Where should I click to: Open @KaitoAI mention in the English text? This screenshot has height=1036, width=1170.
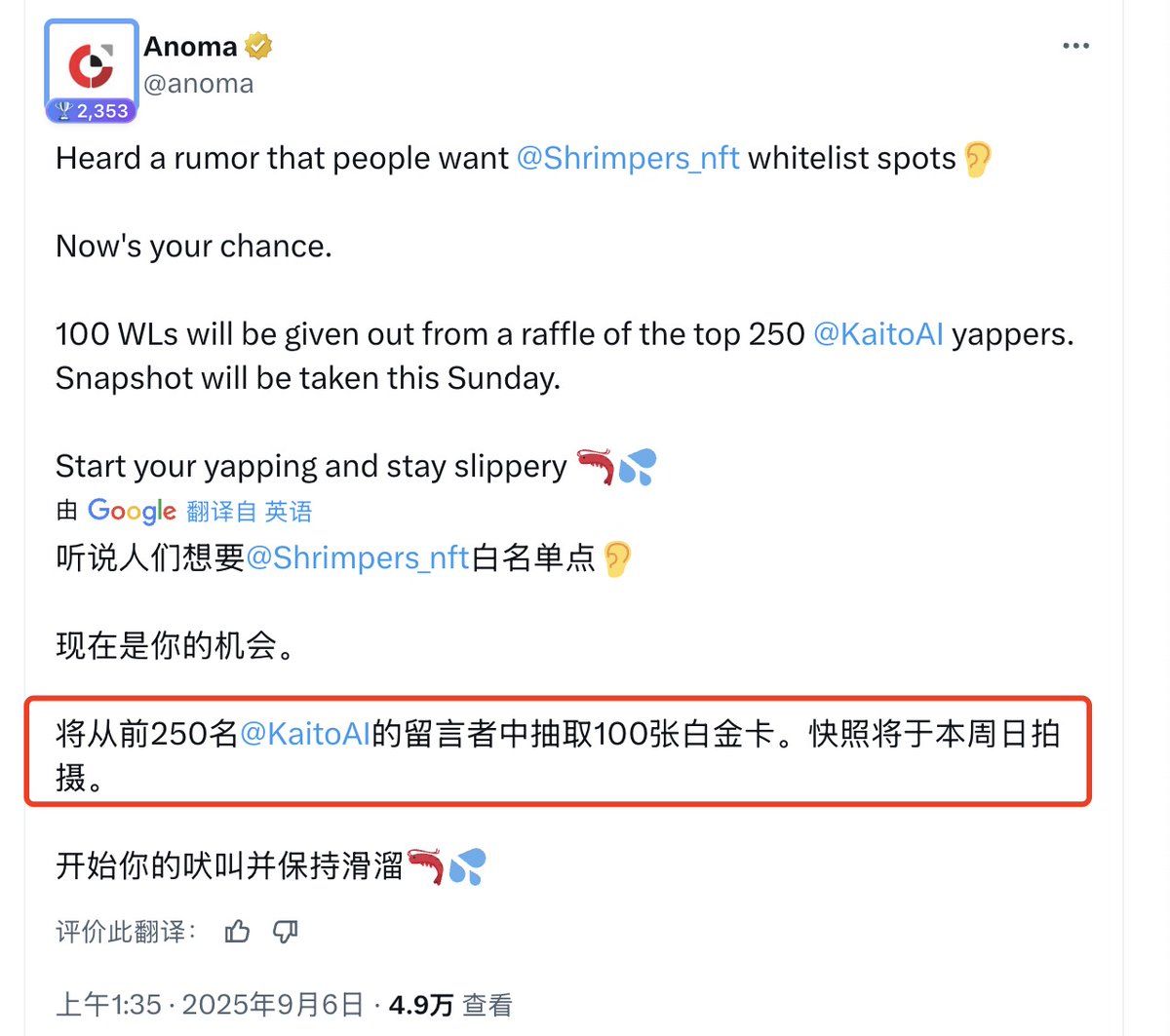(x=878, y=334)
